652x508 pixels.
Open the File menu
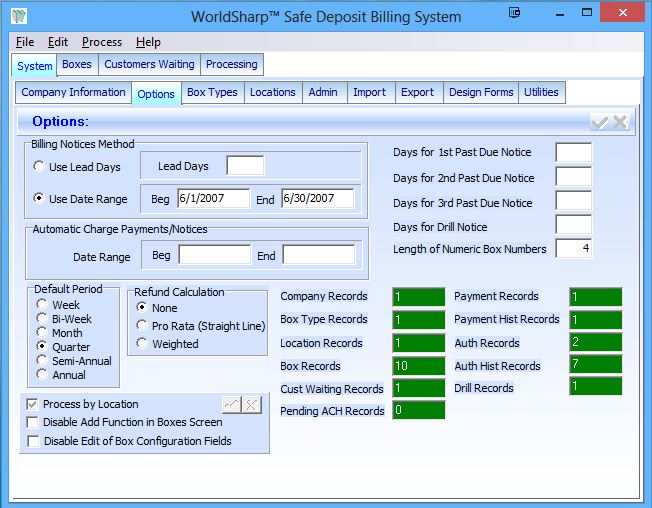coord(25,42)
